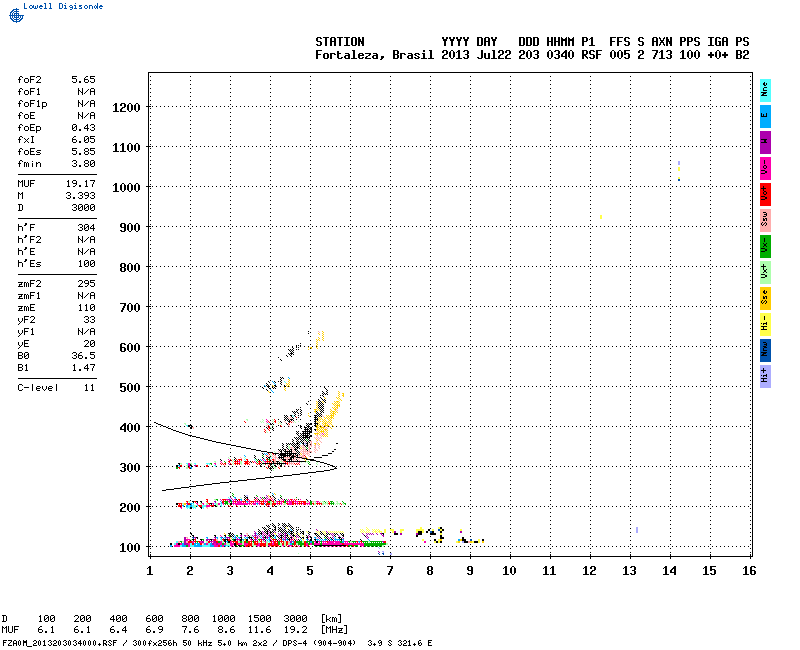The width and height of the screenshot is (800, 650).
Task: Click the 1000 label on height axis
Action: tap(126, 188)
